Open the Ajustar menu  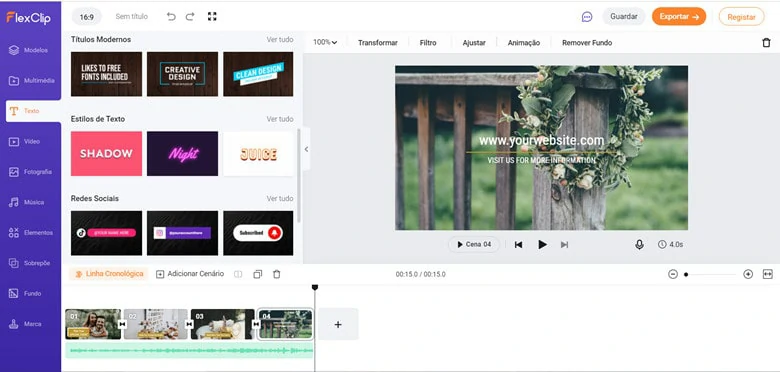474,43
